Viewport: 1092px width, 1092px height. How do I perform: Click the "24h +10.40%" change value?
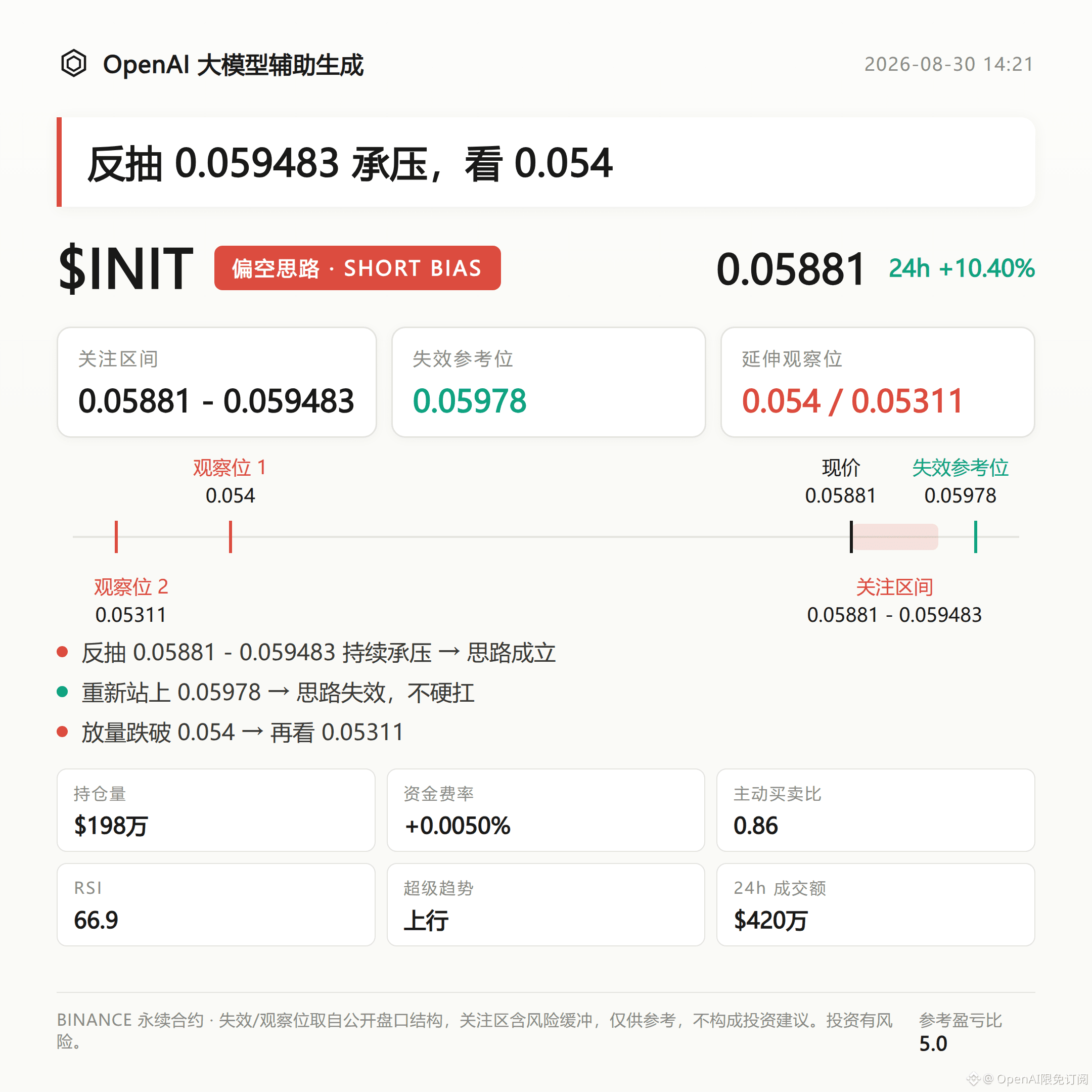click(x=962, y=268)
